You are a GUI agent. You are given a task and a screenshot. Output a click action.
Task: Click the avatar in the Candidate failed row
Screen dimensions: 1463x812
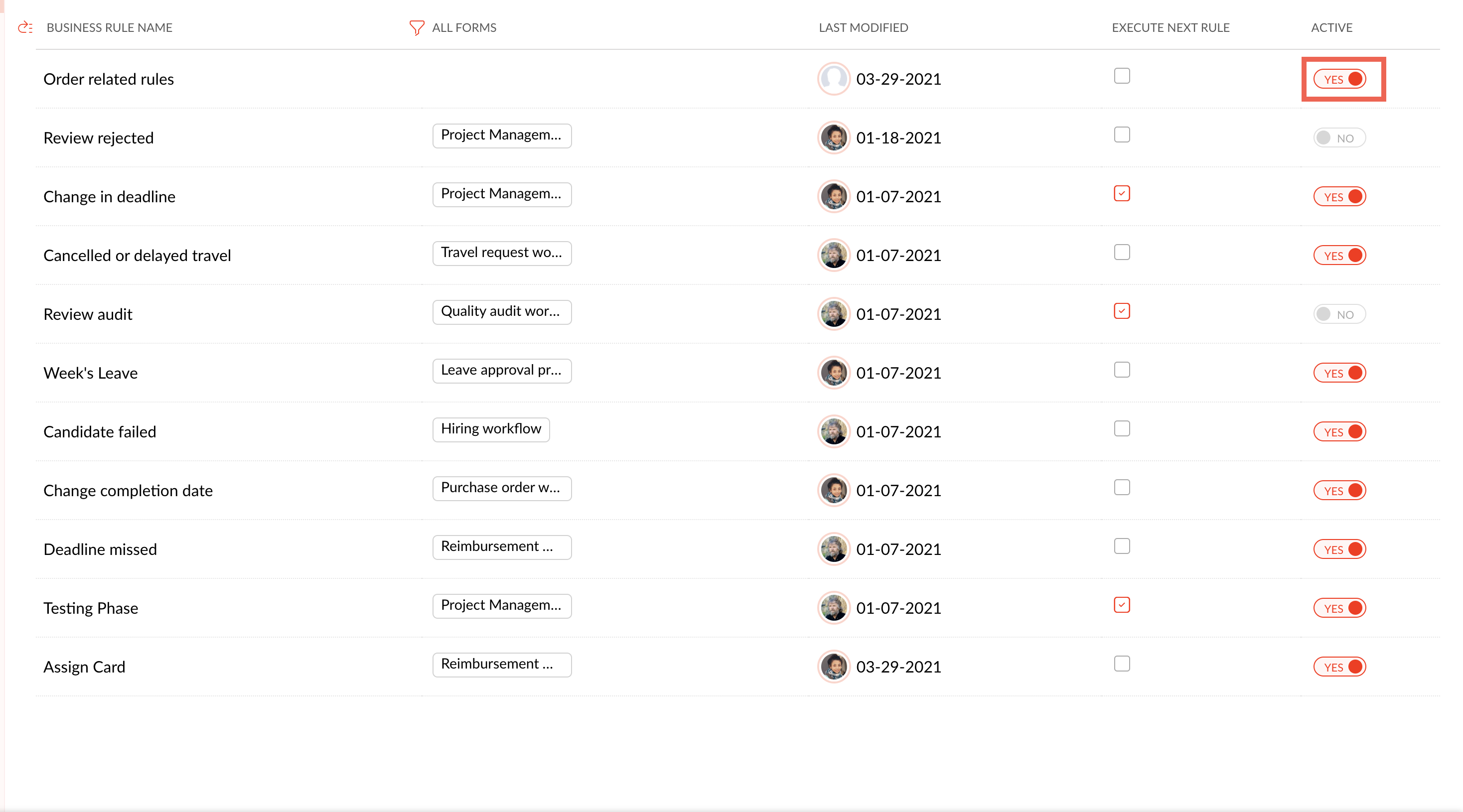coord(833,431)
